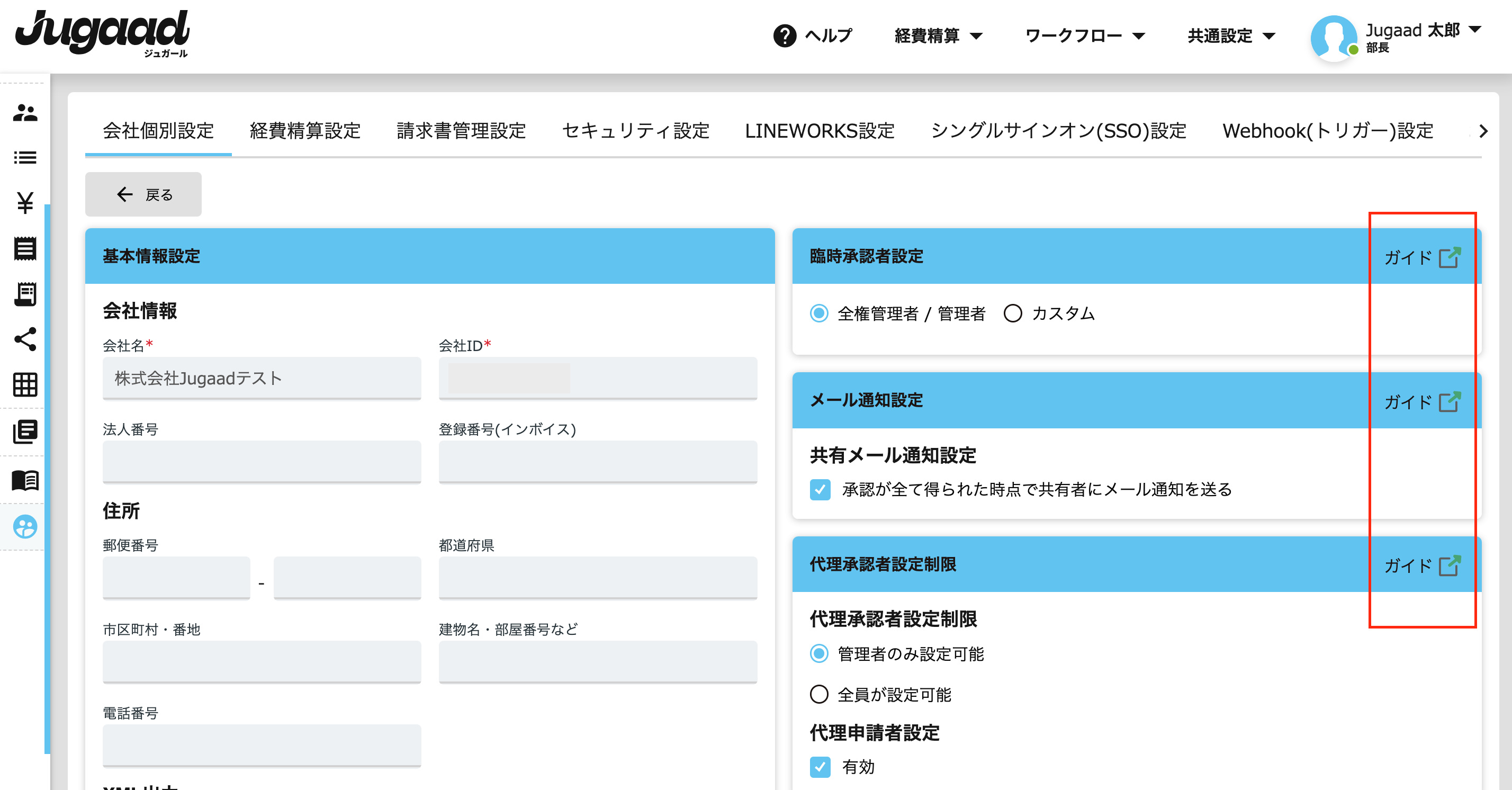Expand the 共通設定 dropdown menu
1512x790 pixels.
[x=1231, y=36]
